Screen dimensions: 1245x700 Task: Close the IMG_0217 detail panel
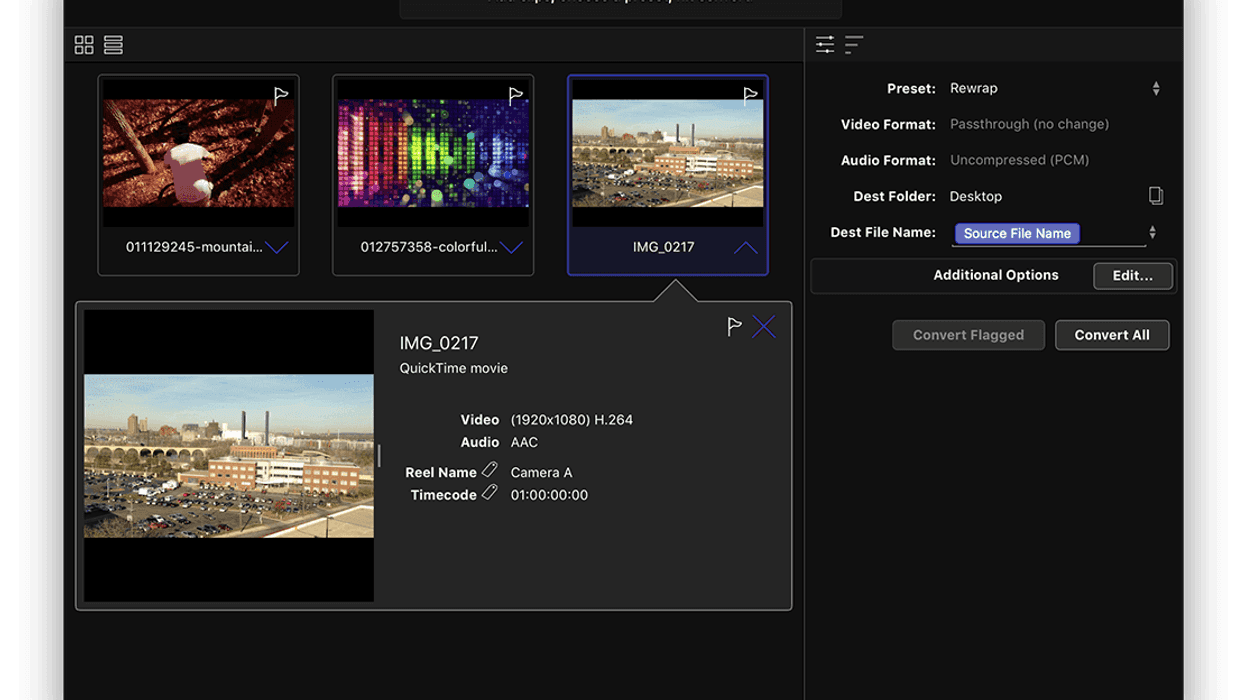point(764,326)
